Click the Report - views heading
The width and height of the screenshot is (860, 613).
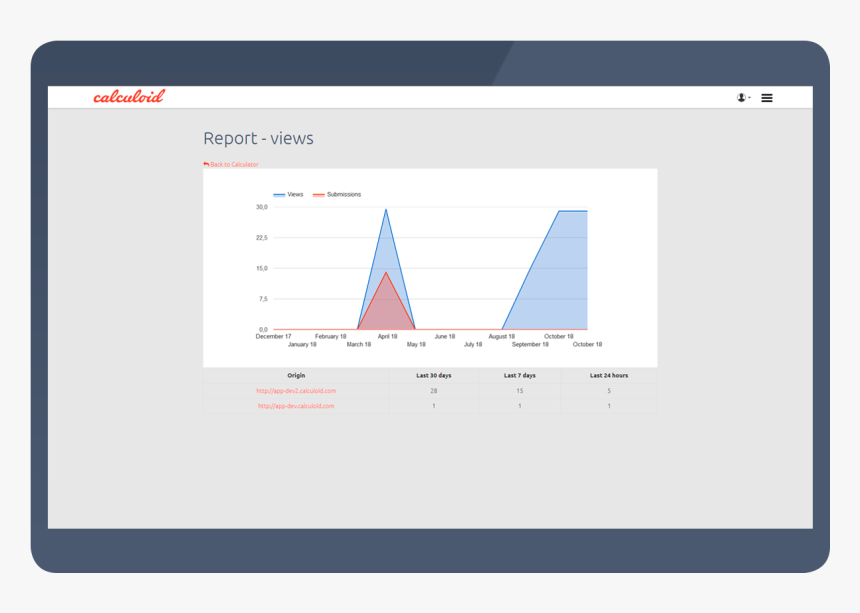(258, 138)
